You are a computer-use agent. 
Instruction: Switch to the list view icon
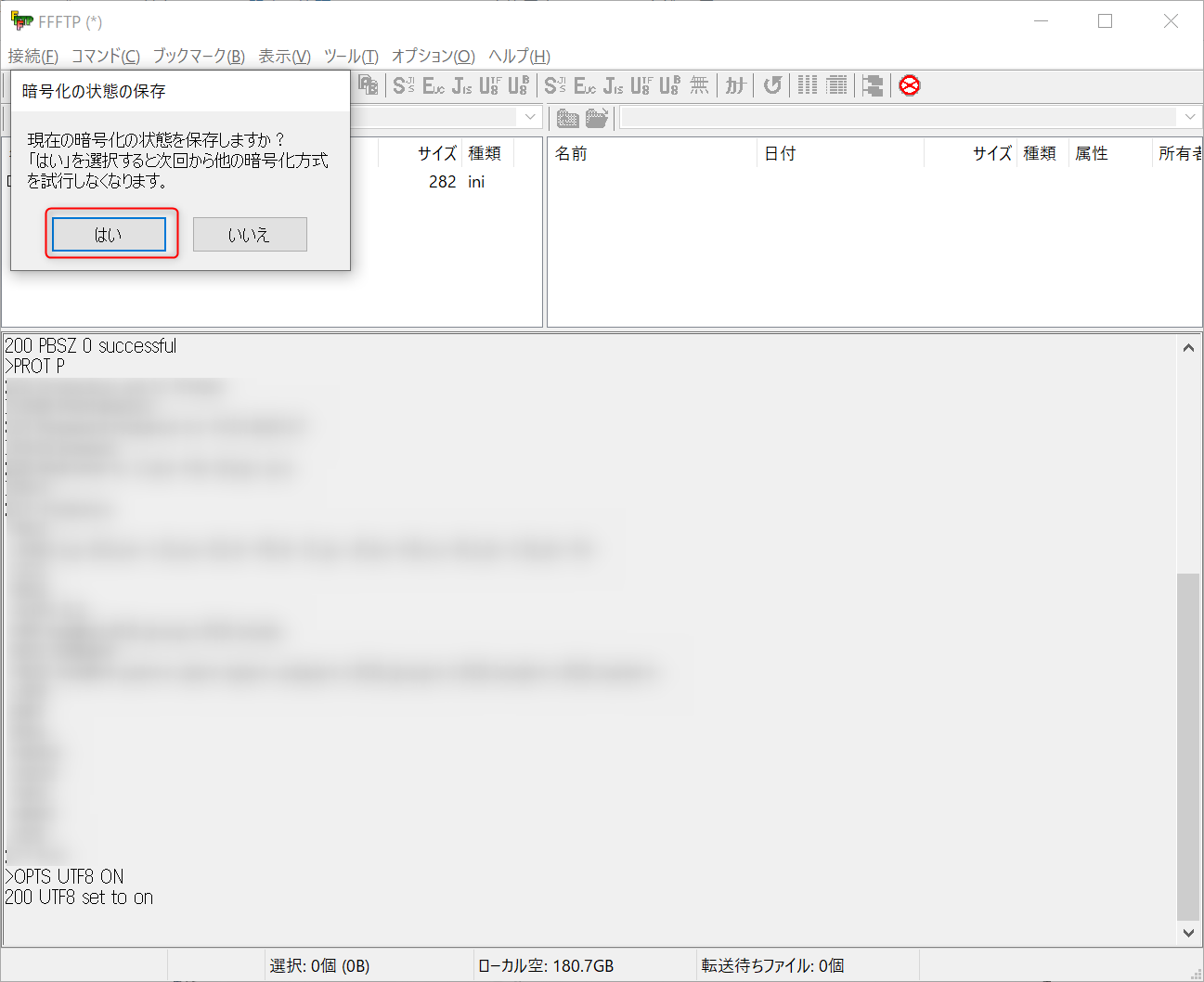(x=808, y=86)
